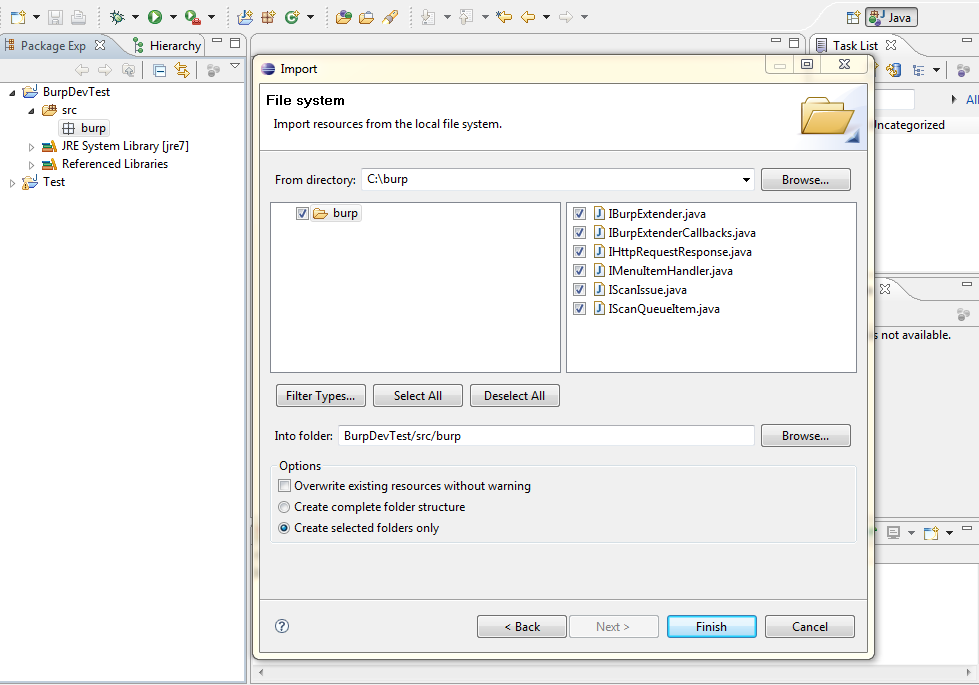
Task: Open the From directory dropdown arrow
Action: [746, 180]
